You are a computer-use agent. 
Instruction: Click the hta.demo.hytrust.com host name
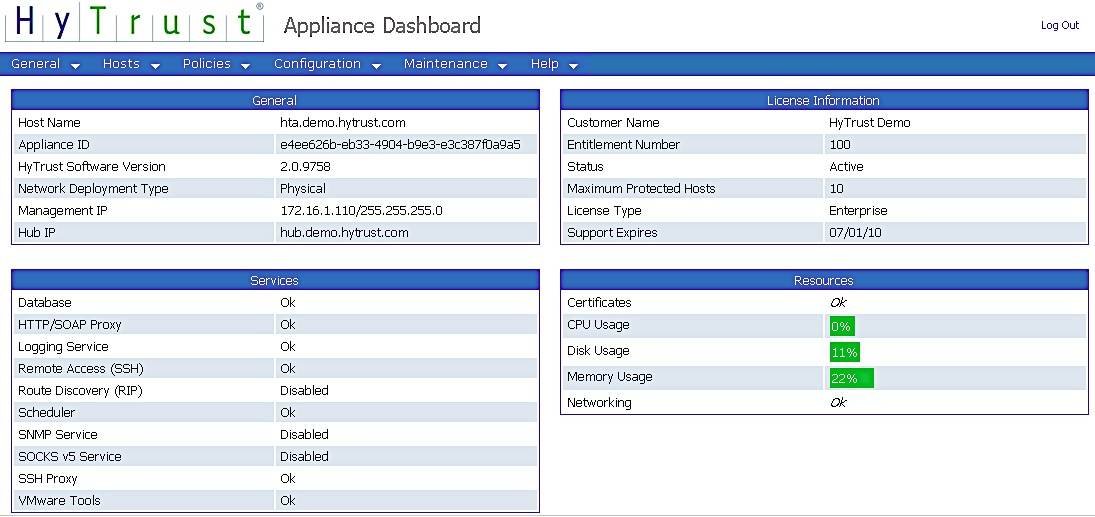coord(342,123)
